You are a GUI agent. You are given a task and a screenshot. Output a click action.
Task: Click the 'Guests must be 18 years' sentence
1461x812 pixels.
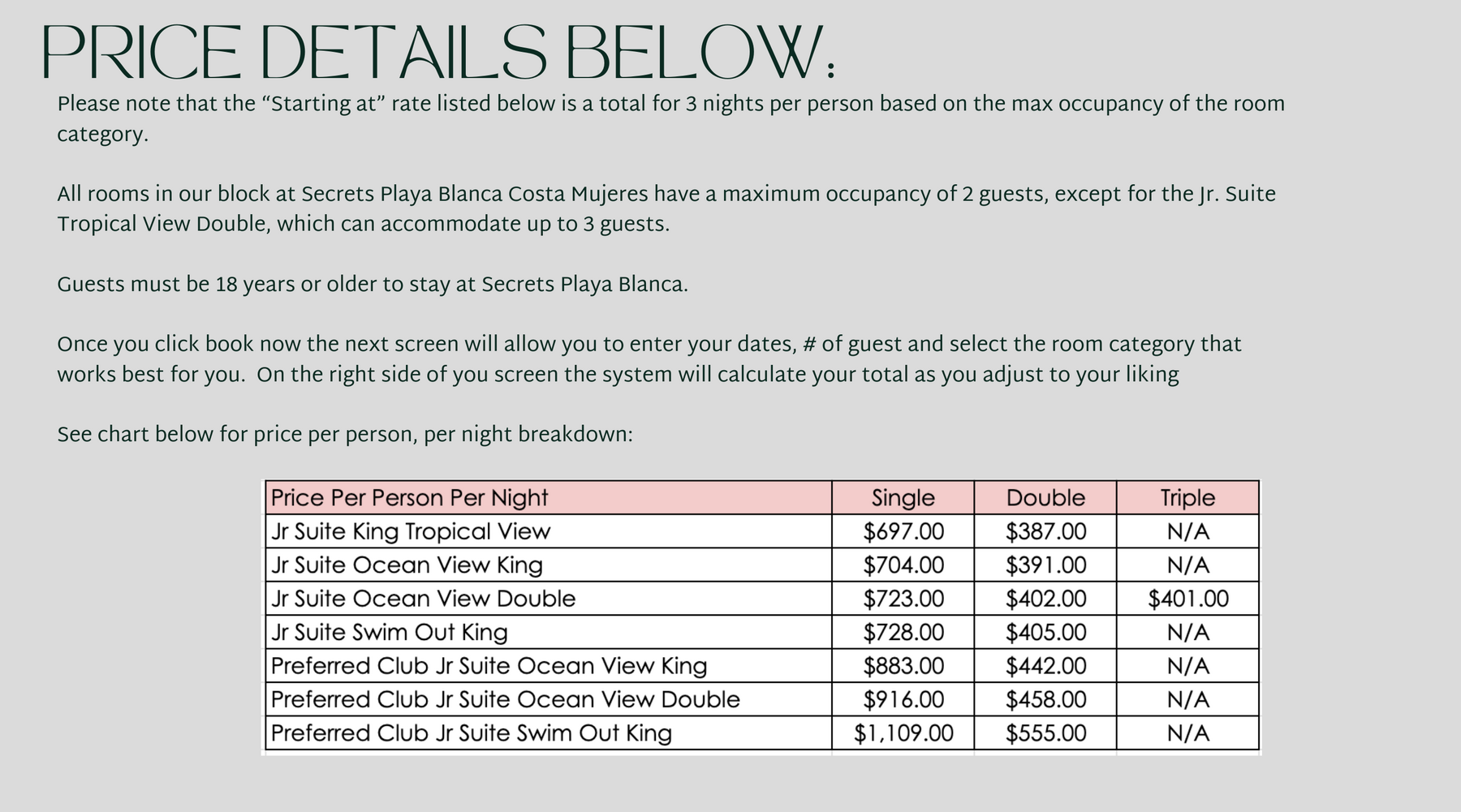click(x=373, y=286)
